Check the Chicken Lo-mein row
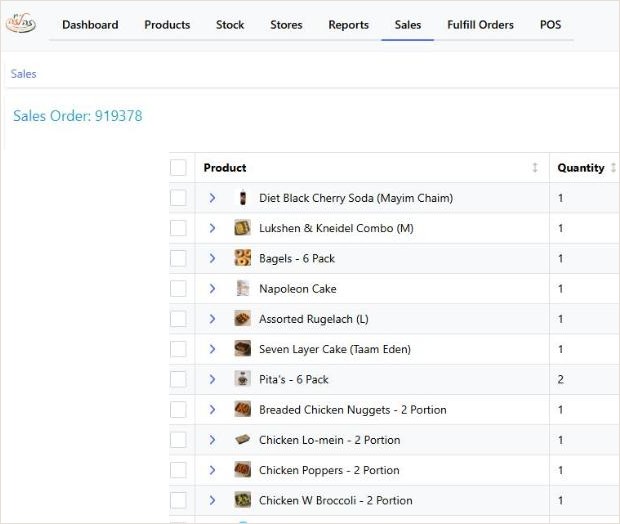This screenshot has height=524, width=620. click(x=178, y=440)
